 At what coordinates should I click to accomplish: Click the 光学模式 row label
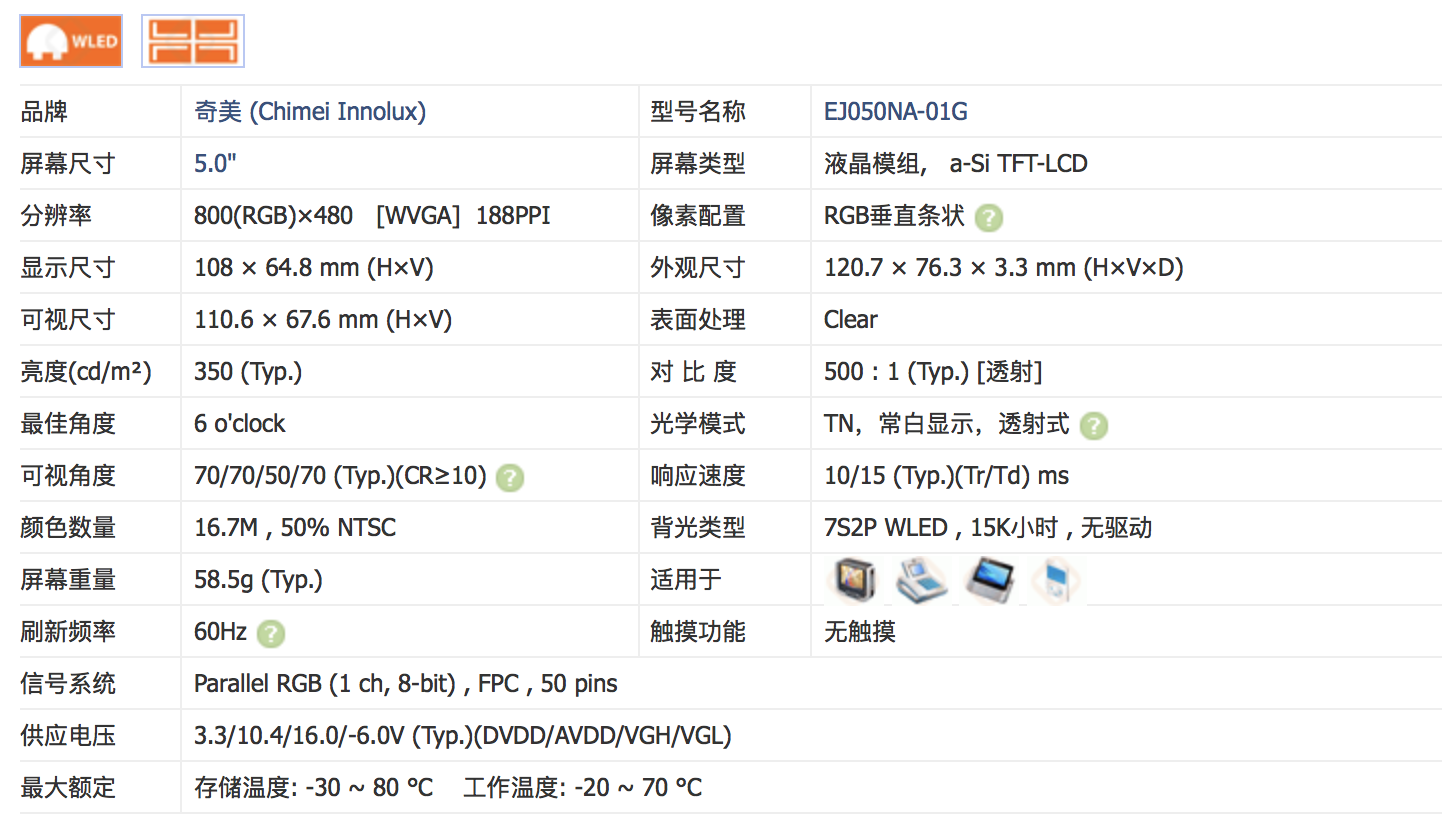tap(697, 423)
